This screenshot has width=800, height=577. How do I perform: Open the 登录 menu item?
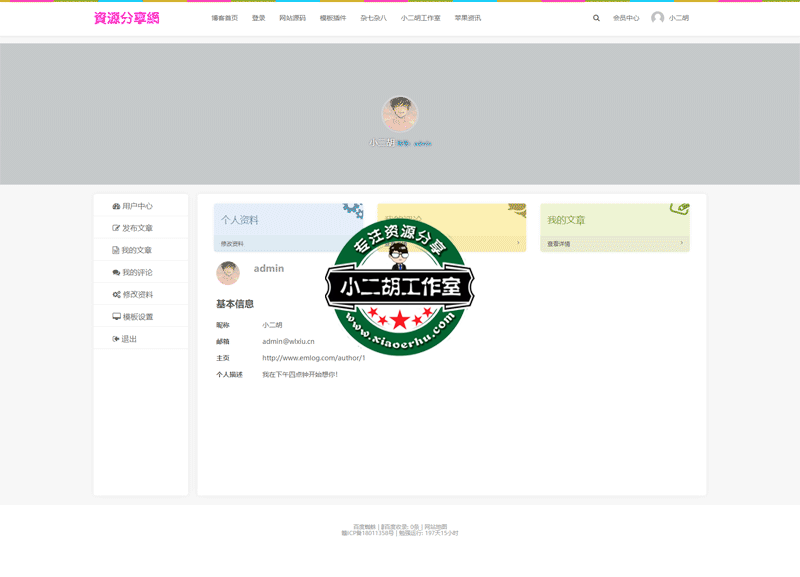coord(256,17)
